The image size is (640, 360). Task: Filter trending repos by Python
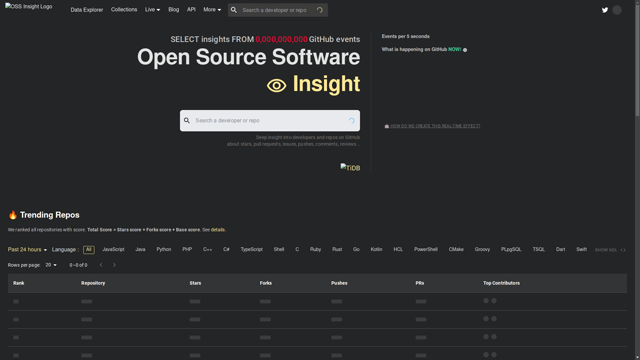164,249
